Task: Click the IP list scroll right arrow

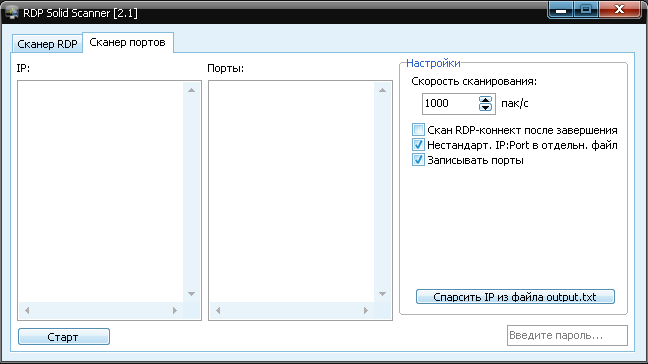Action: (175, 310)
